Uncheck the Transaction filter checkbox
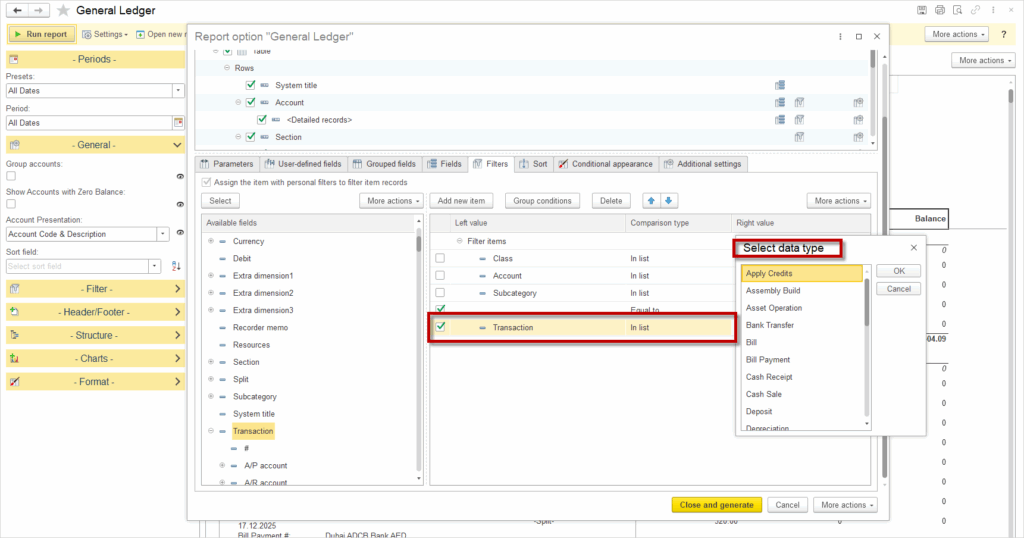Screen dimensions: 1024x538 [x=440, y=327]
